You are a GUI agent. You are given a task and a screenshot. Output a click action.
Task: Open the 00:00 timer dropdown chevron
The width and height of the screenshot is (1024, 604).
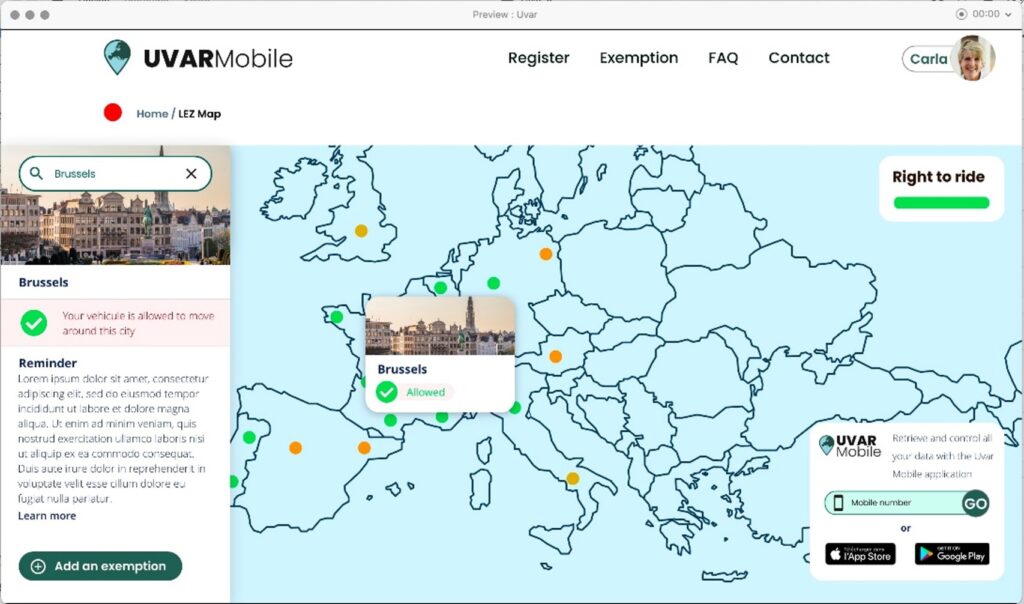coord(1008,14)
